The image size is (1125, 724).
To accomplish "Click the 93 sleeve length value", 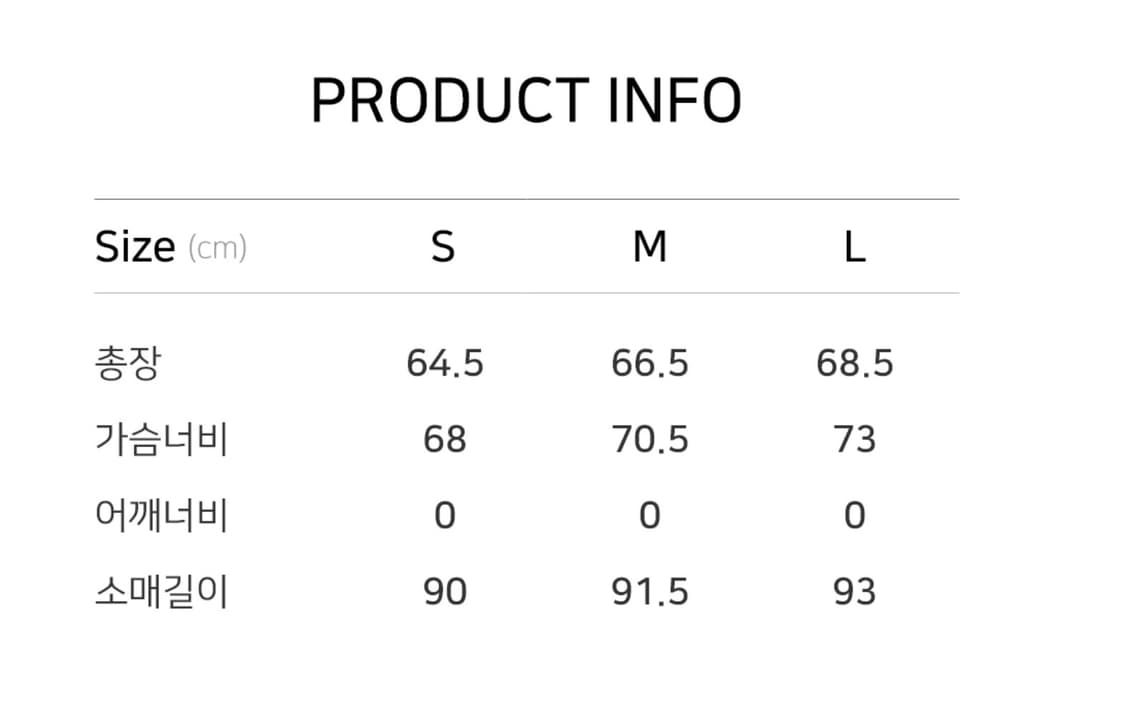I will pyautogui.click(x=855, y=592).
